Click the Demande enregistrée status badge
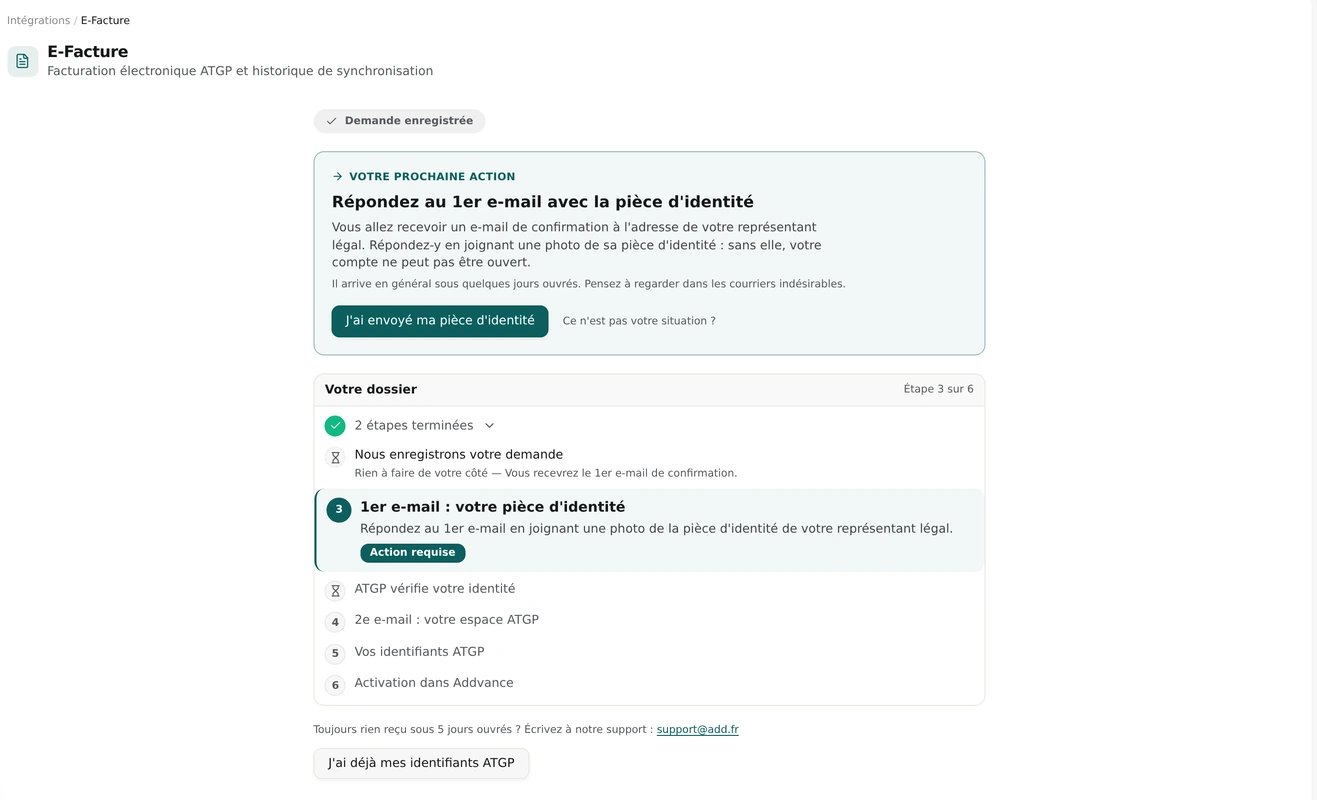Screen dimensions: 1317x800 coord(399,121)
